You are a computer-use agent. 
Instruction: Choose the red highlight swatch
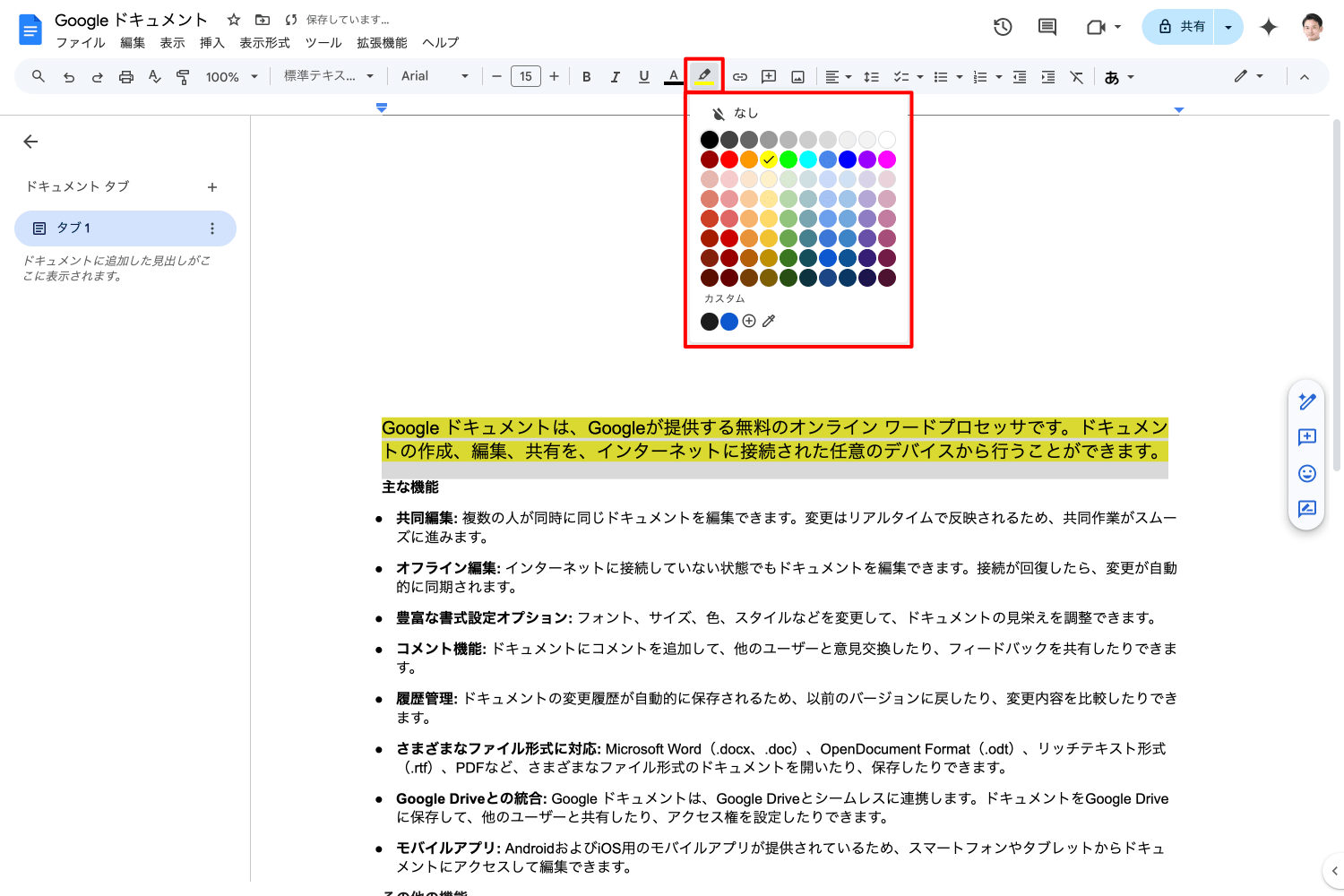[729, 159]
